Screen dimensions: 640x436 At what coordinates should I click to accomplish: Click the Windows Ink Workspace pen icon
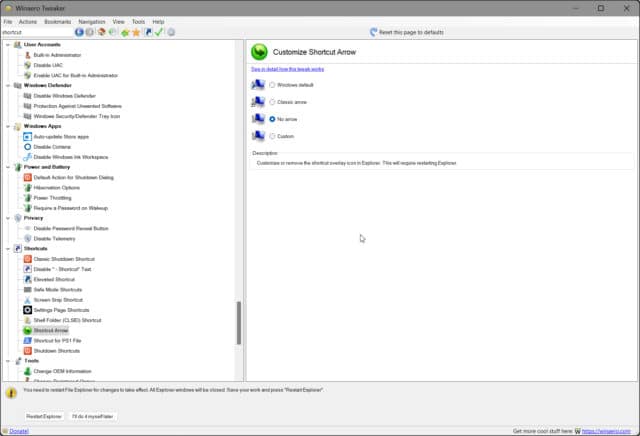point(27,157)
